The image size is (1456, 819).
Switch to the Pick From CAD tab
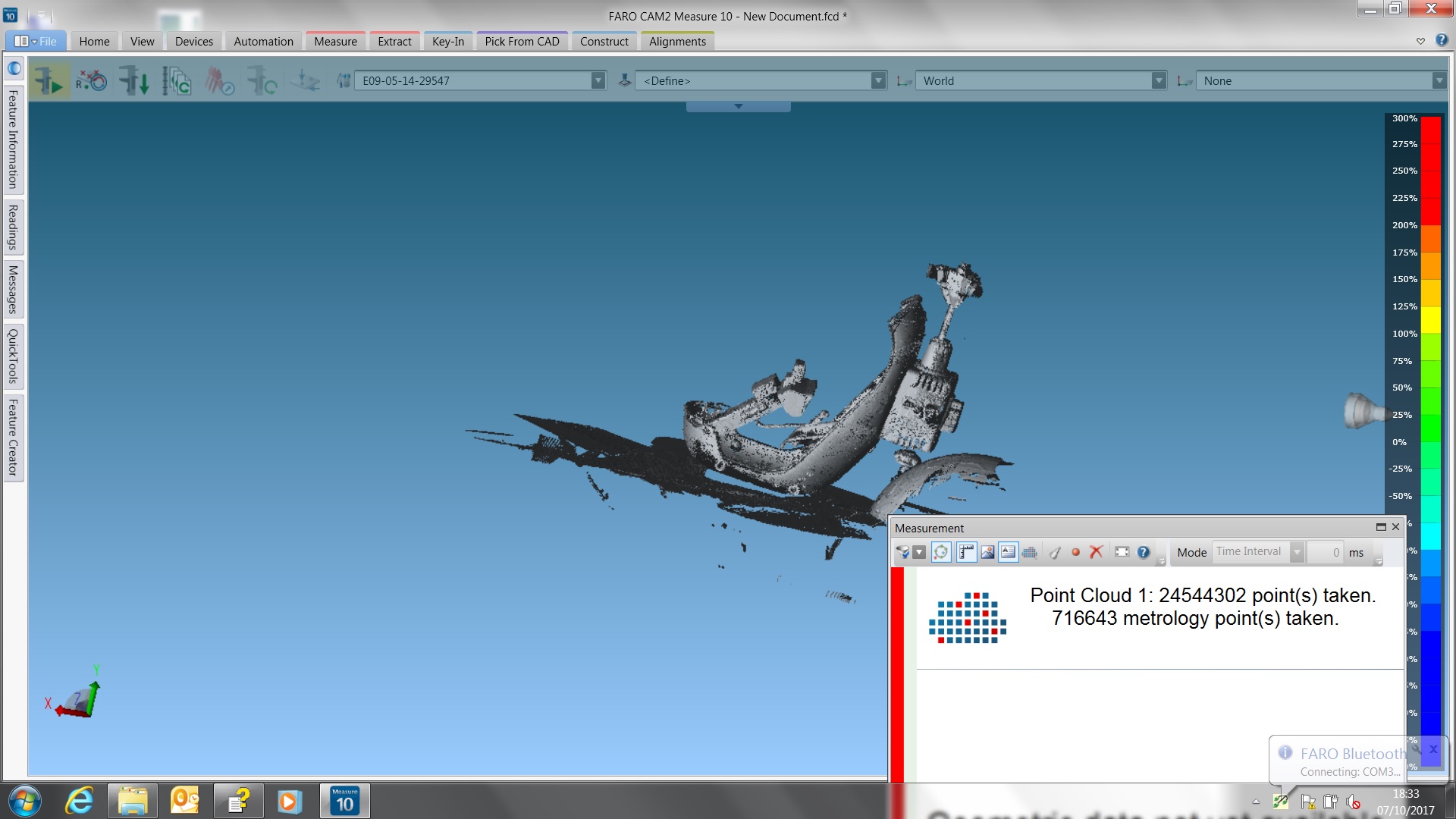[522, 41]
